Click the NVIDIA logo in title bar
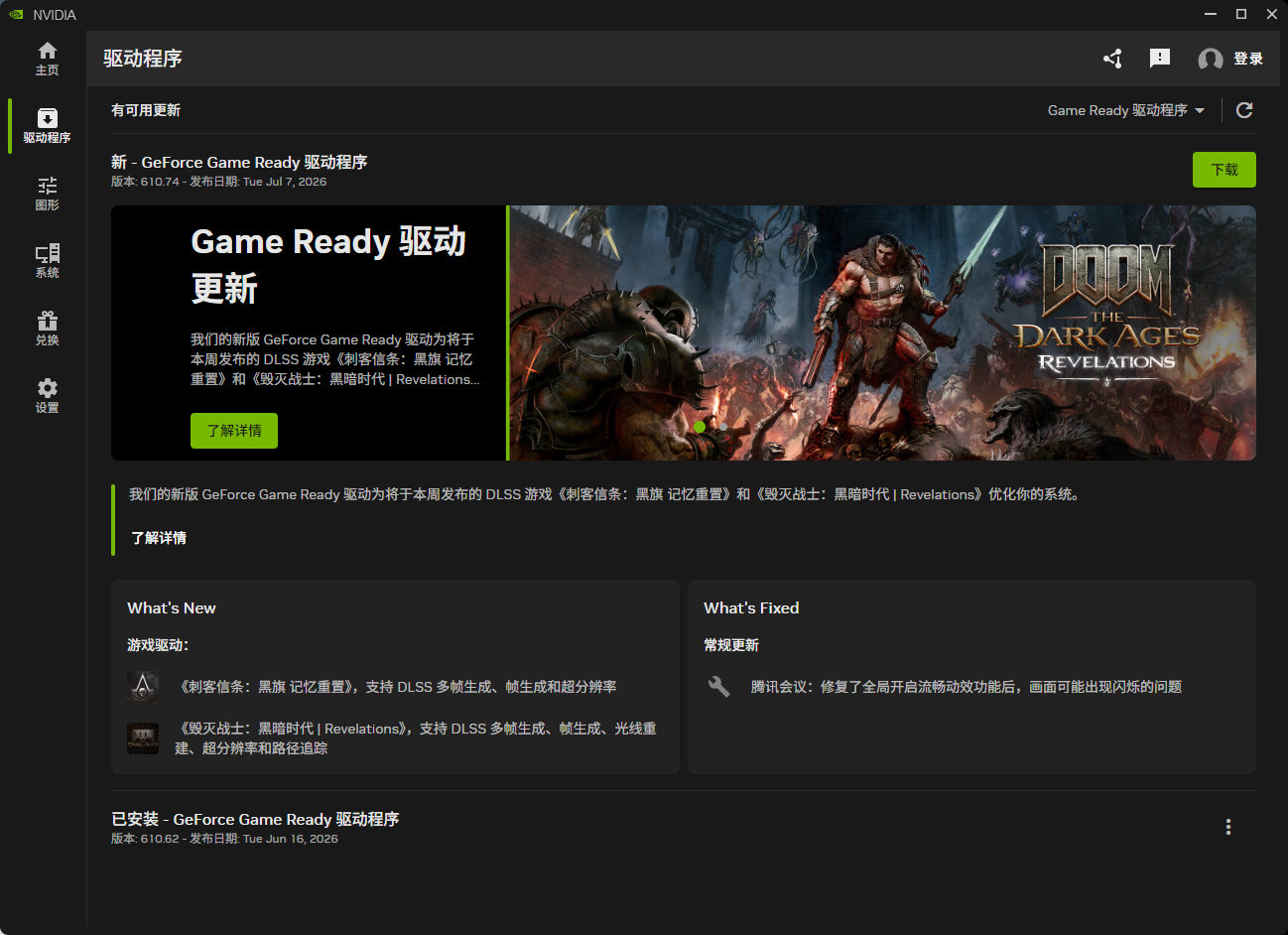1288x935 pixels. (x=16, y=14)
